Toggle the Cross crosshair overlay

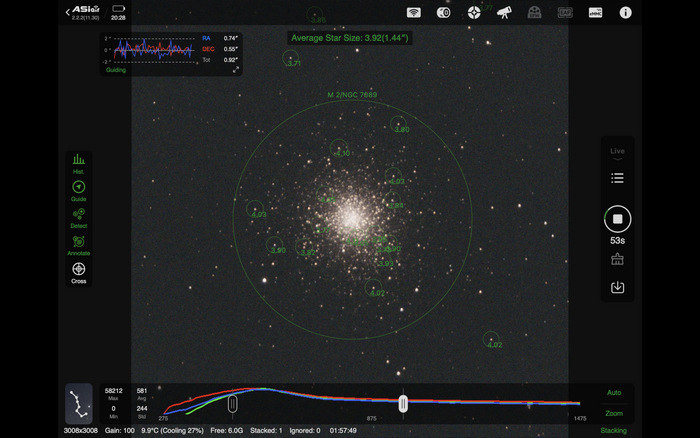click(x=78, y=271)
